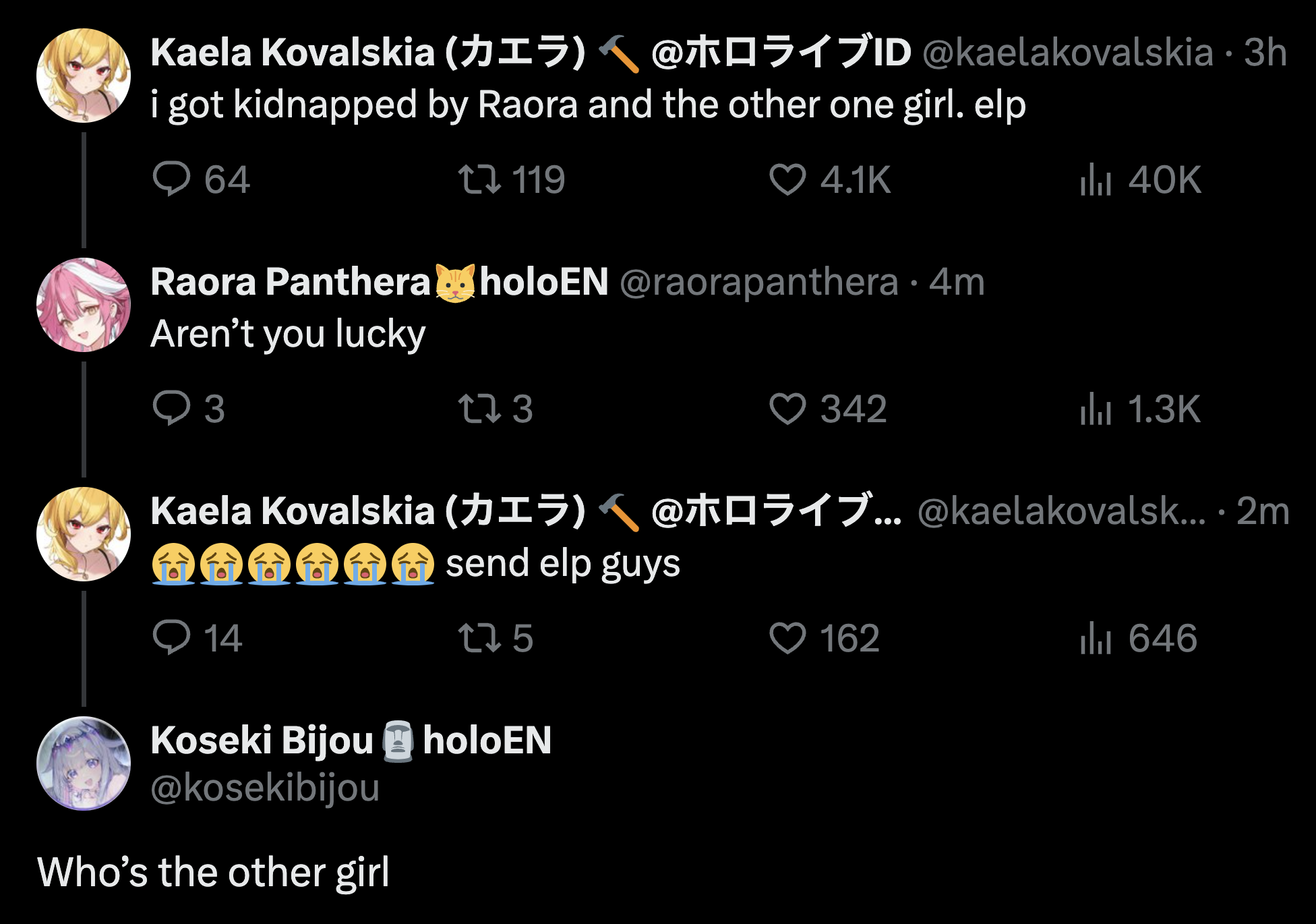
Task: Open Raora Panthera holoEN display name link
Action: tap(379, 282)
